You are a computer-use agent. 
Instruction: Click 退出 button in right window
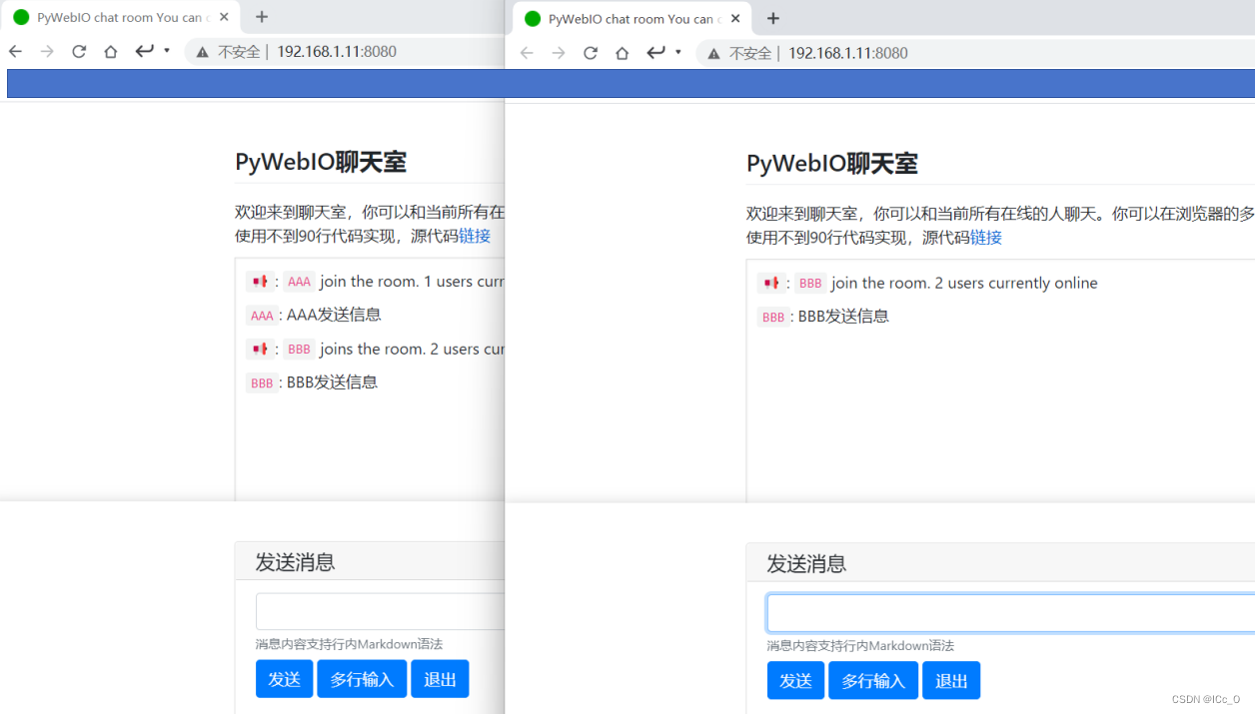(951, 680)
